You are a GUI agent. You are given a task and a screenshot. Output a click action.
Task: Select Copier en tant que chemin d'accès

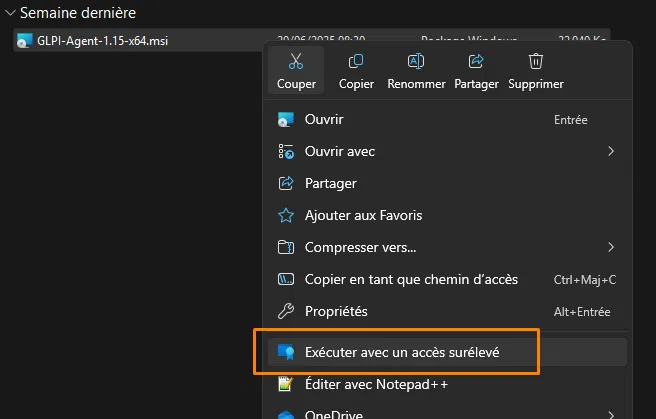click(x=447, y=279)
